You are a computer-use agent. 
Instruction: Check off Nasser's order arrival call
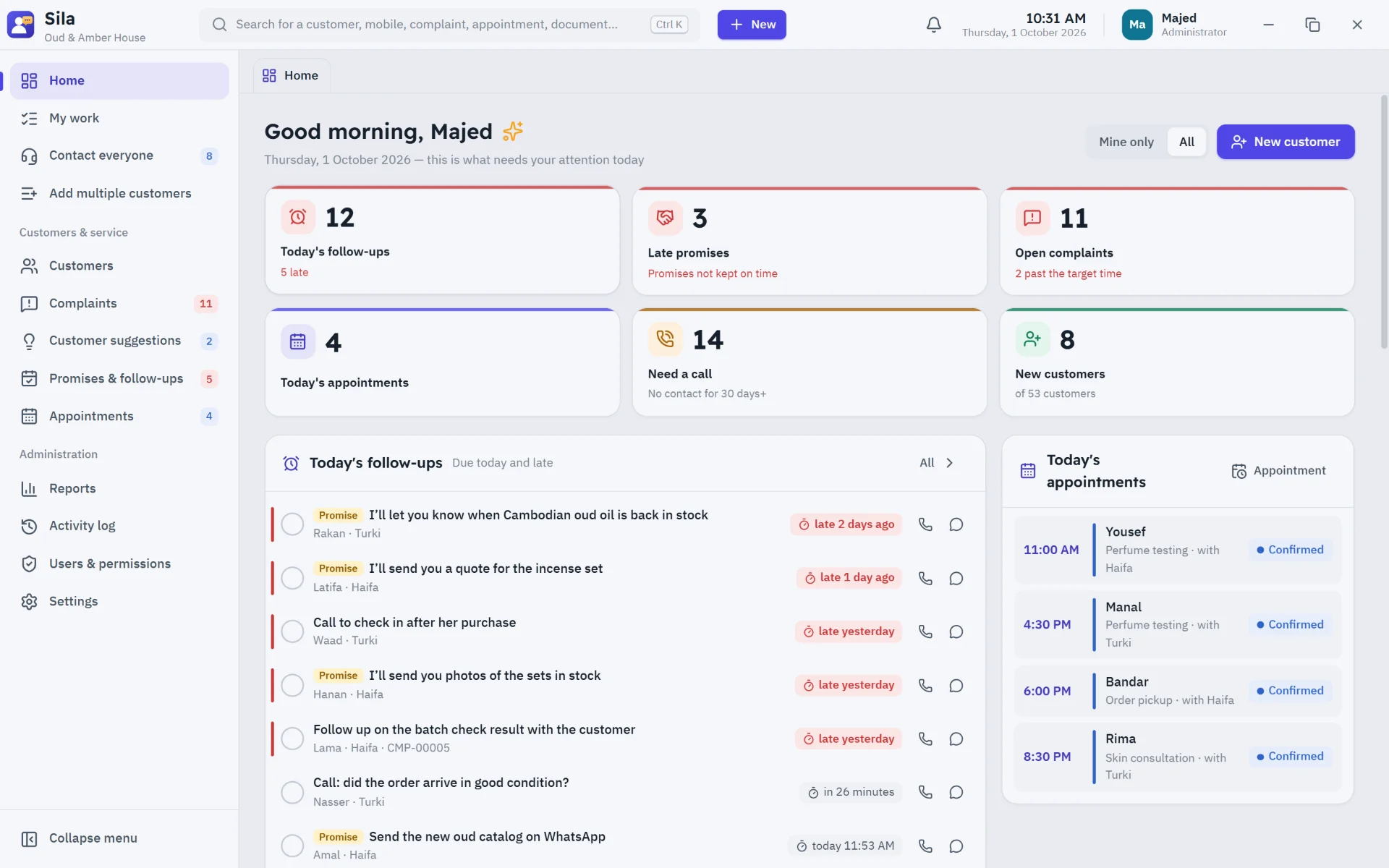tap(292, 792)
